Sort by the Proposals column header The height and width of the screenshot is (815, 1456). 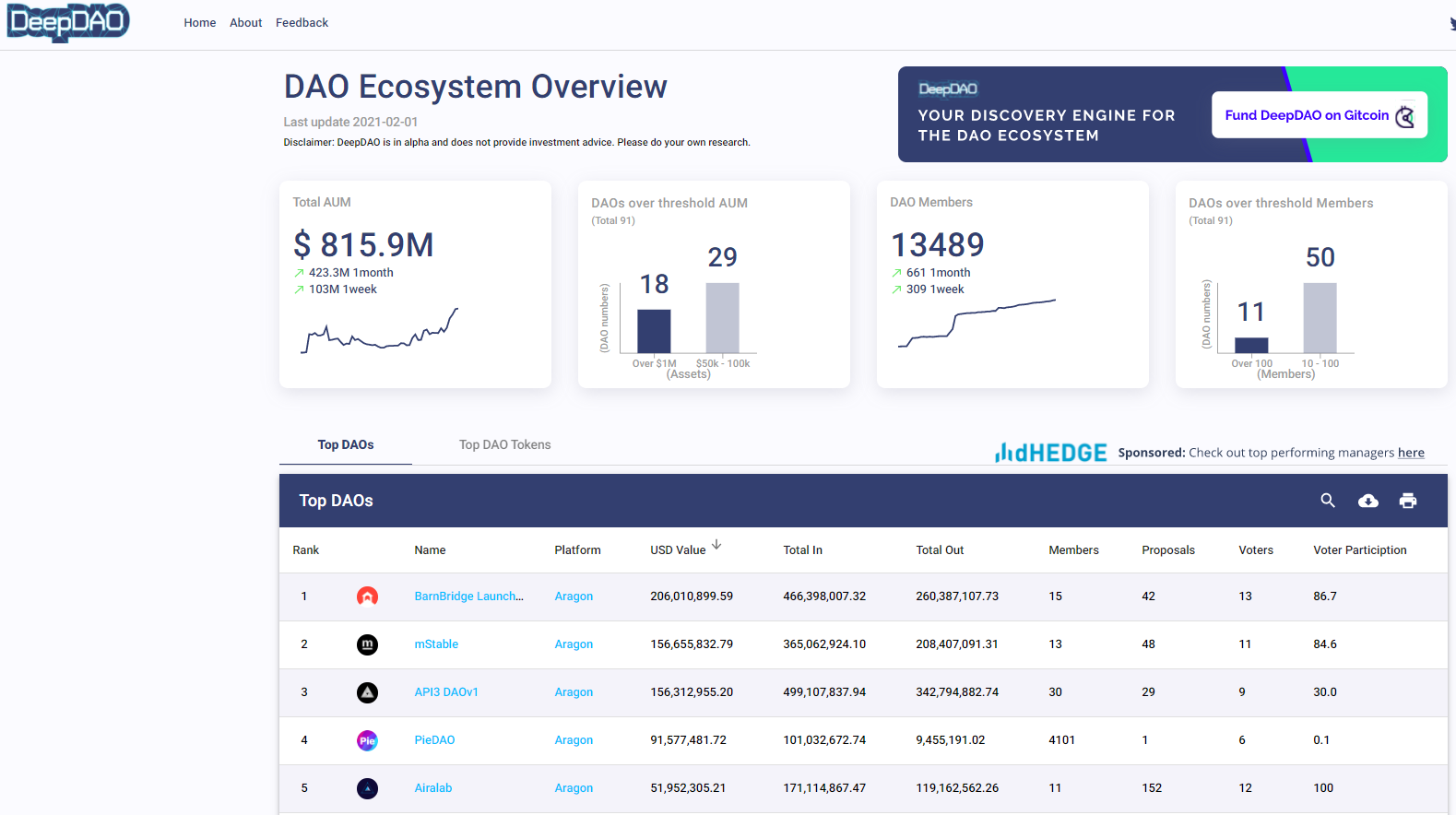point(1168,550)
